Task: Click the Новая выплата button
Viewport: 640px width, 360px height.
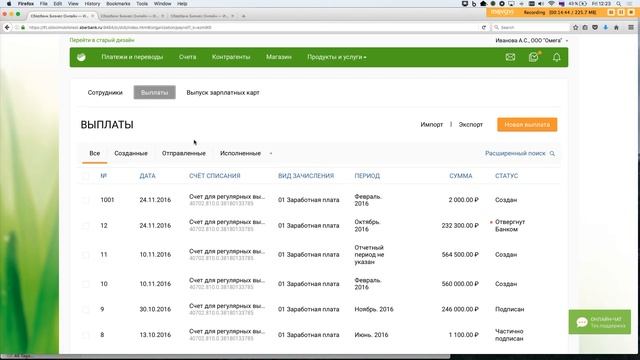Action: 527,124
